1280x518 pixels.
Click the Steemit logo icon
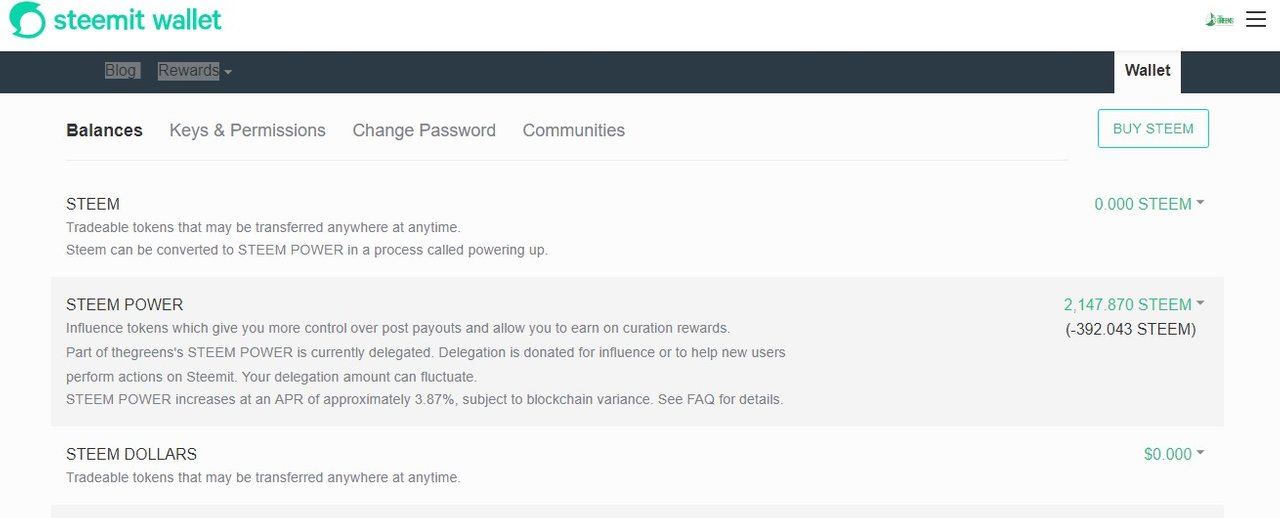pyautogui.click(x=27, y=20)
